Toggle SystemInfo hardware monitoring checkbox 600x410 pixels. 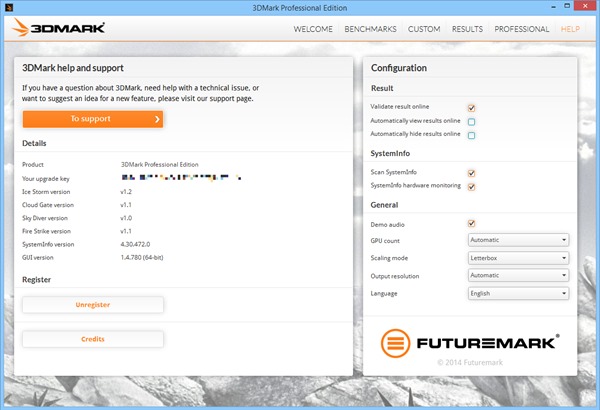coord(471,187)
